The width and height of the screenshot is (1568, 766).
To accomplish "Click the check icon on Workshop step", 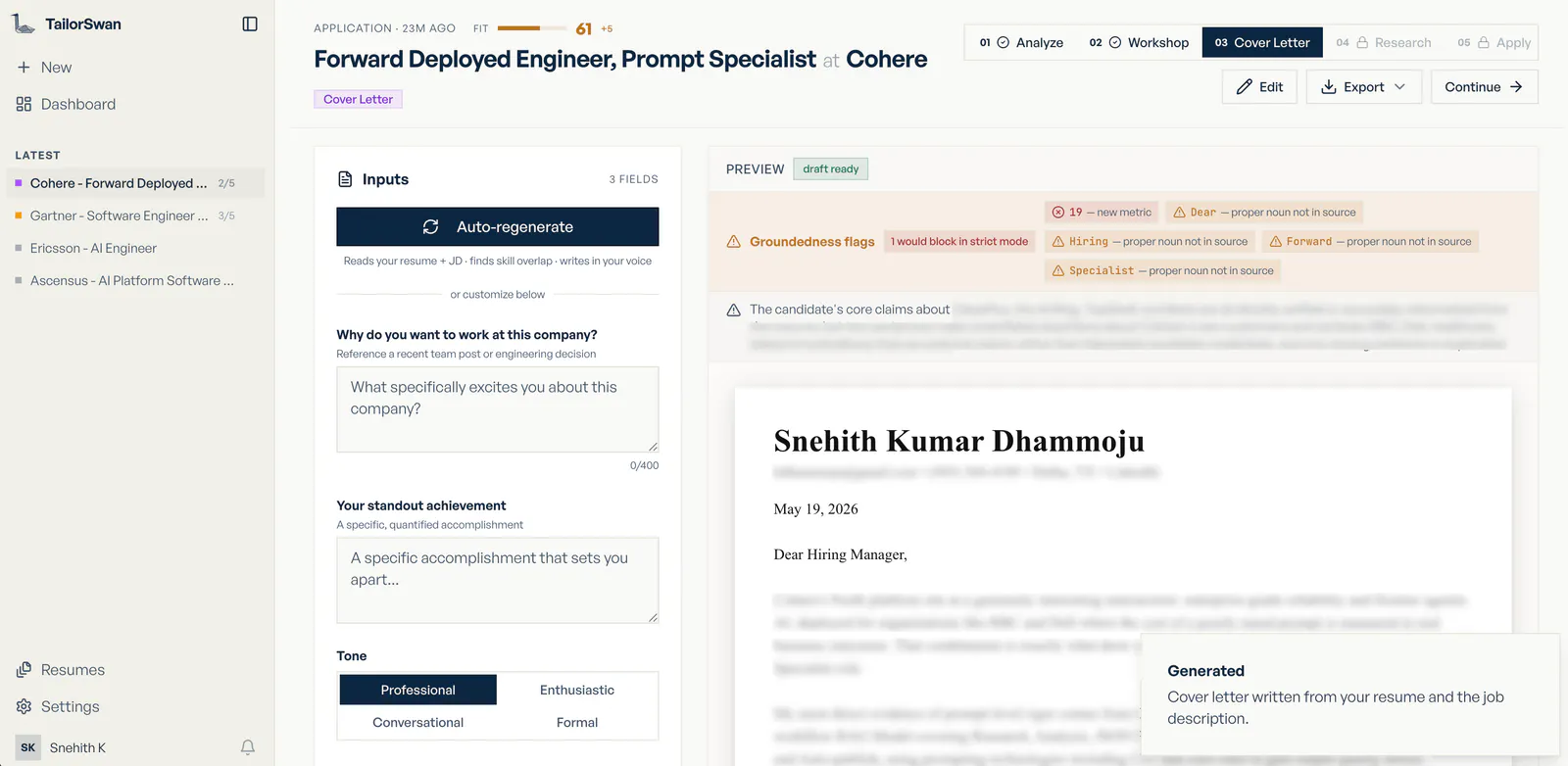I will [x=1115, y=43].
